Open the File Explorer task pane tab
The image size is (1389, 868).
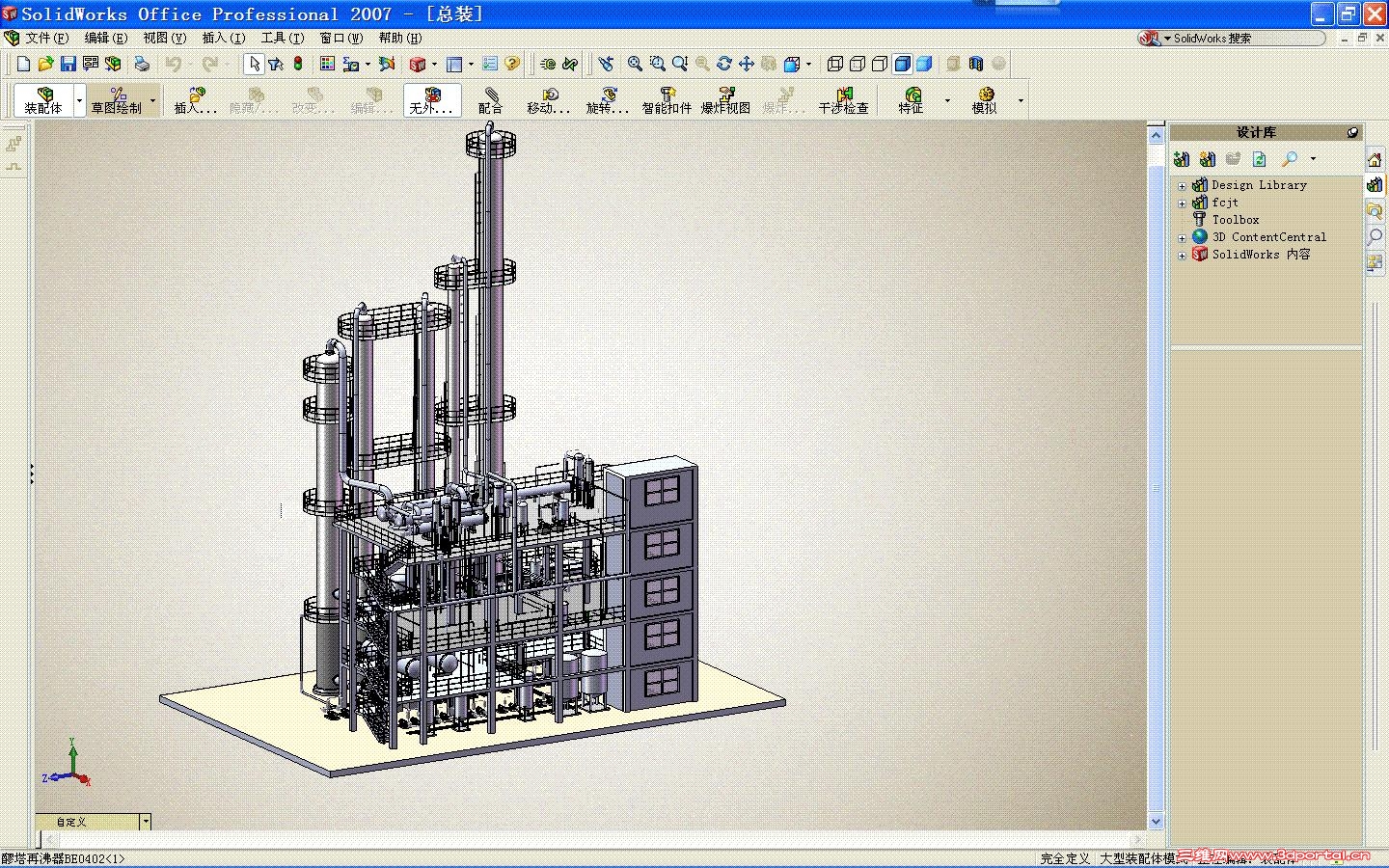1375,211
